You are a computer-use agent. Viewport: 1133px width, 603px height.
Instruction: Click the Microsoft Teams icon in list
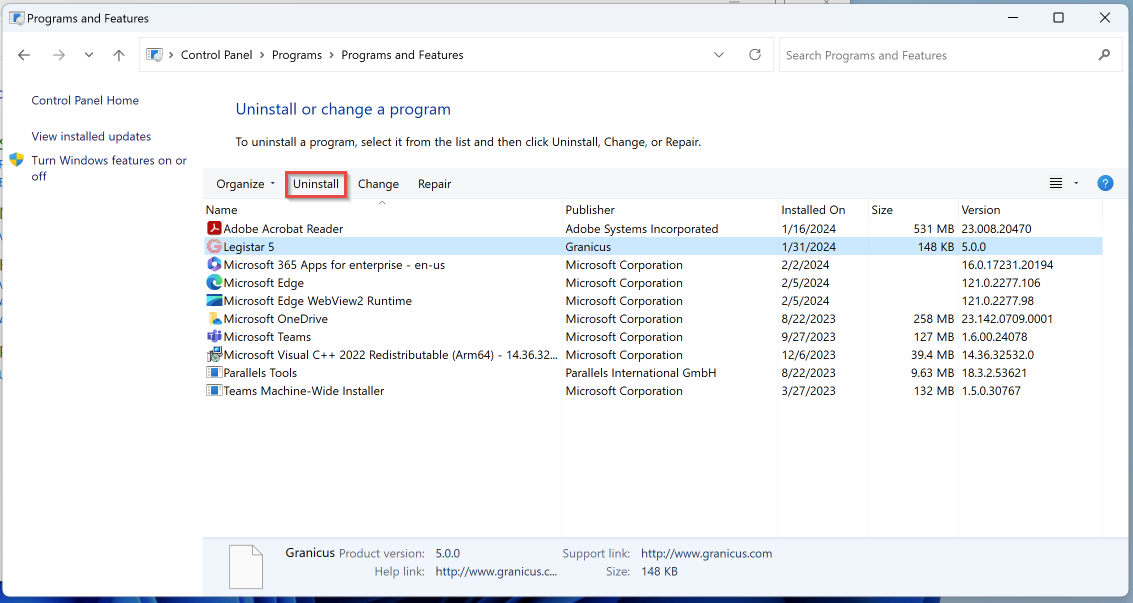click(214, 337)
